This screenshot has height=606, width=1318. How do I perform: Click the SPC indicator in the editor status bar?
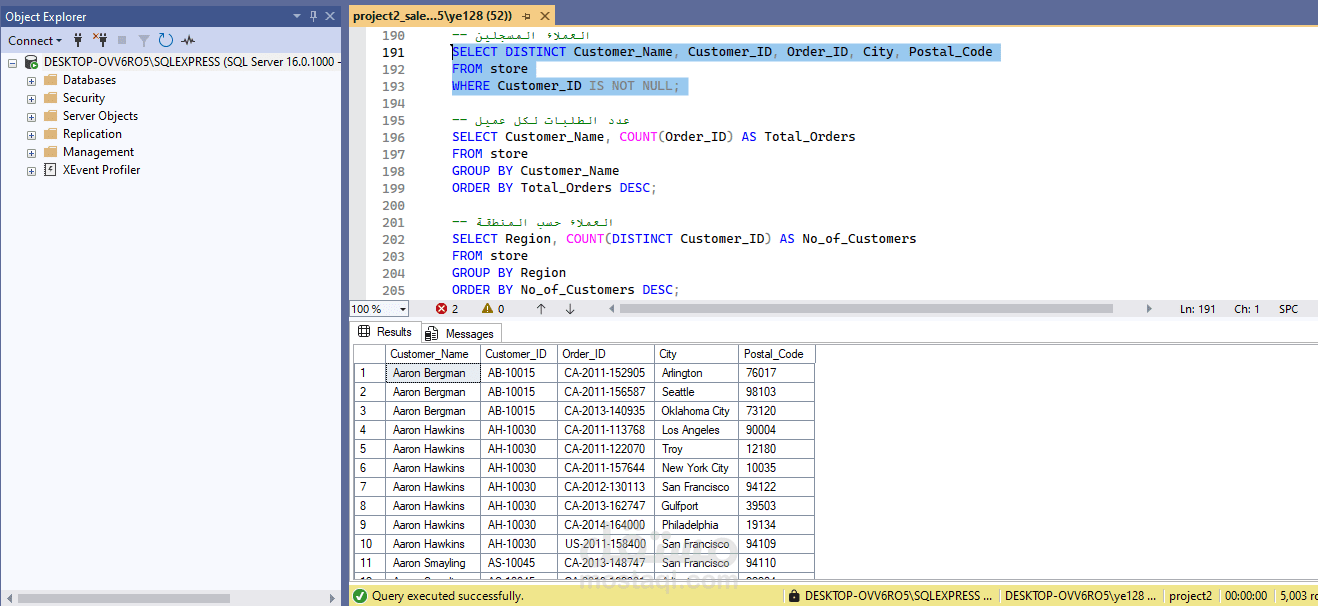(x=1288, y=309)
